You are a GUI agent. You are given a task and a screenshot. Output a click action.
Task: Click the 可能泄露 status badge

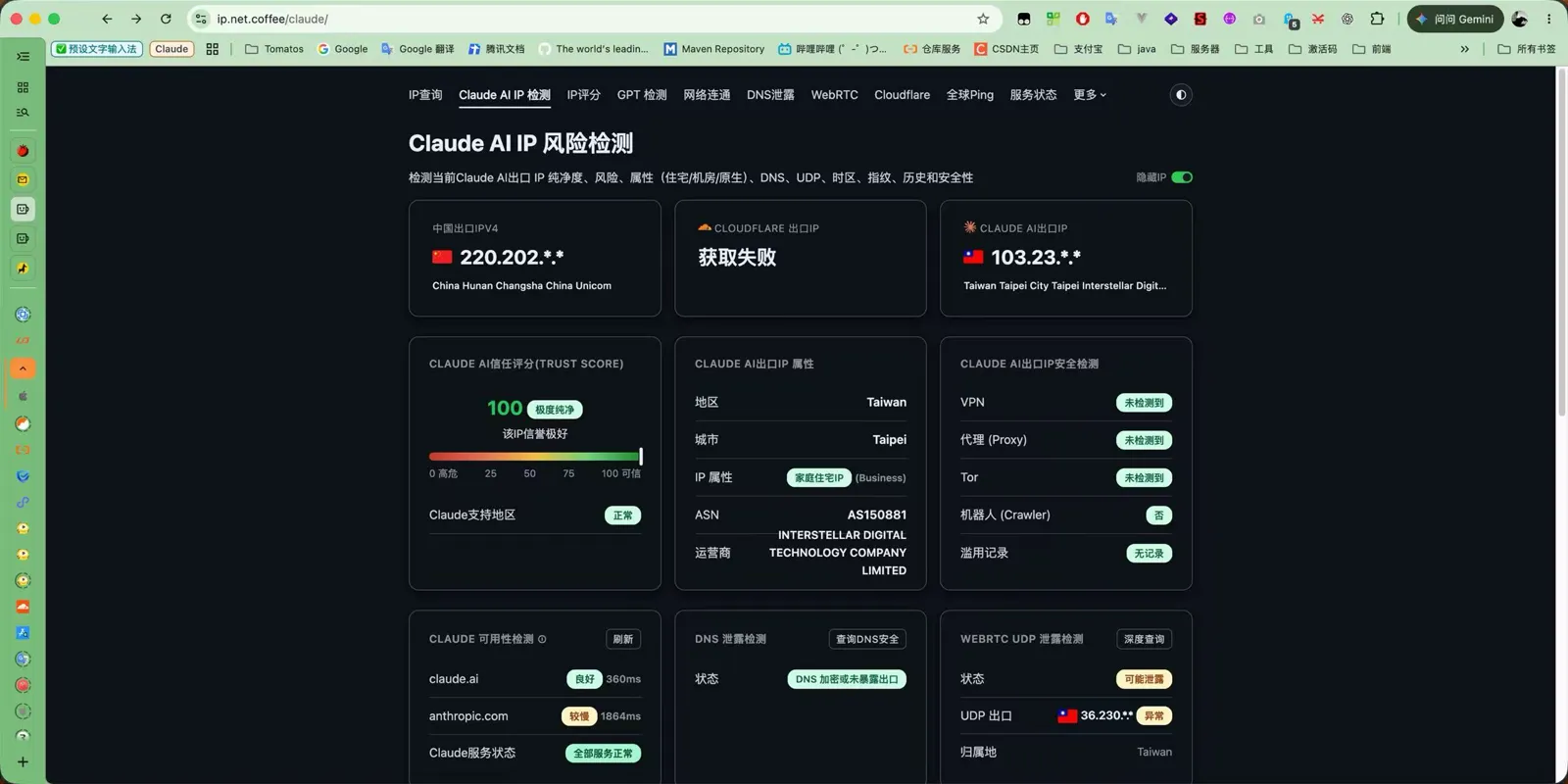[x=1145, y=679]
